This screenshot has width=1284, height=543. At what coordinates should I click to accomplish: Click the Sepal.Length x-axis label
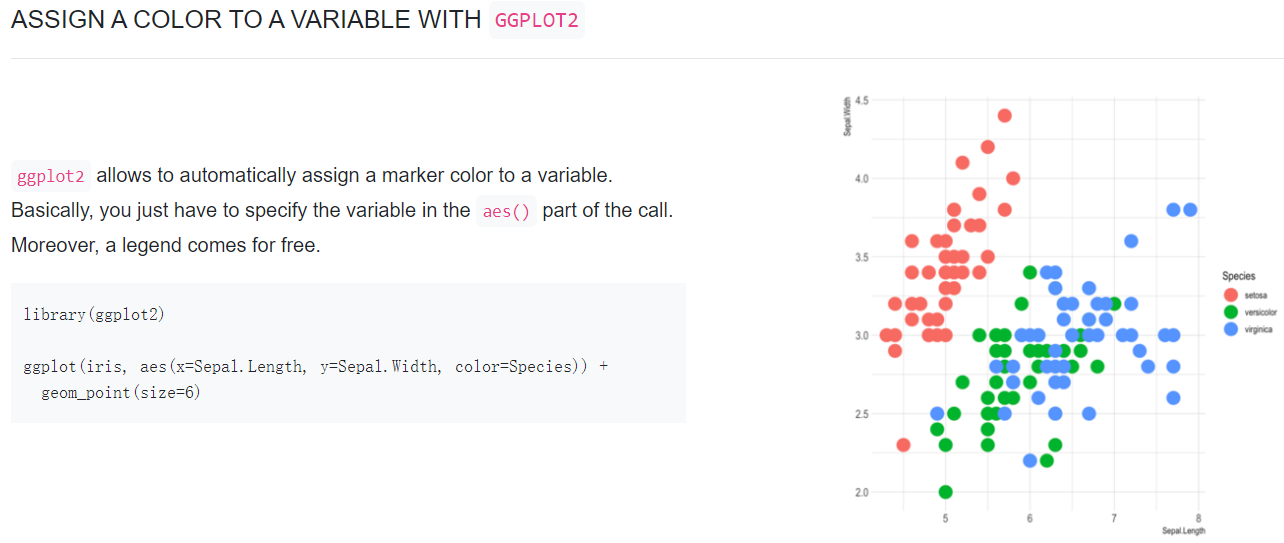pos(1184,531)
